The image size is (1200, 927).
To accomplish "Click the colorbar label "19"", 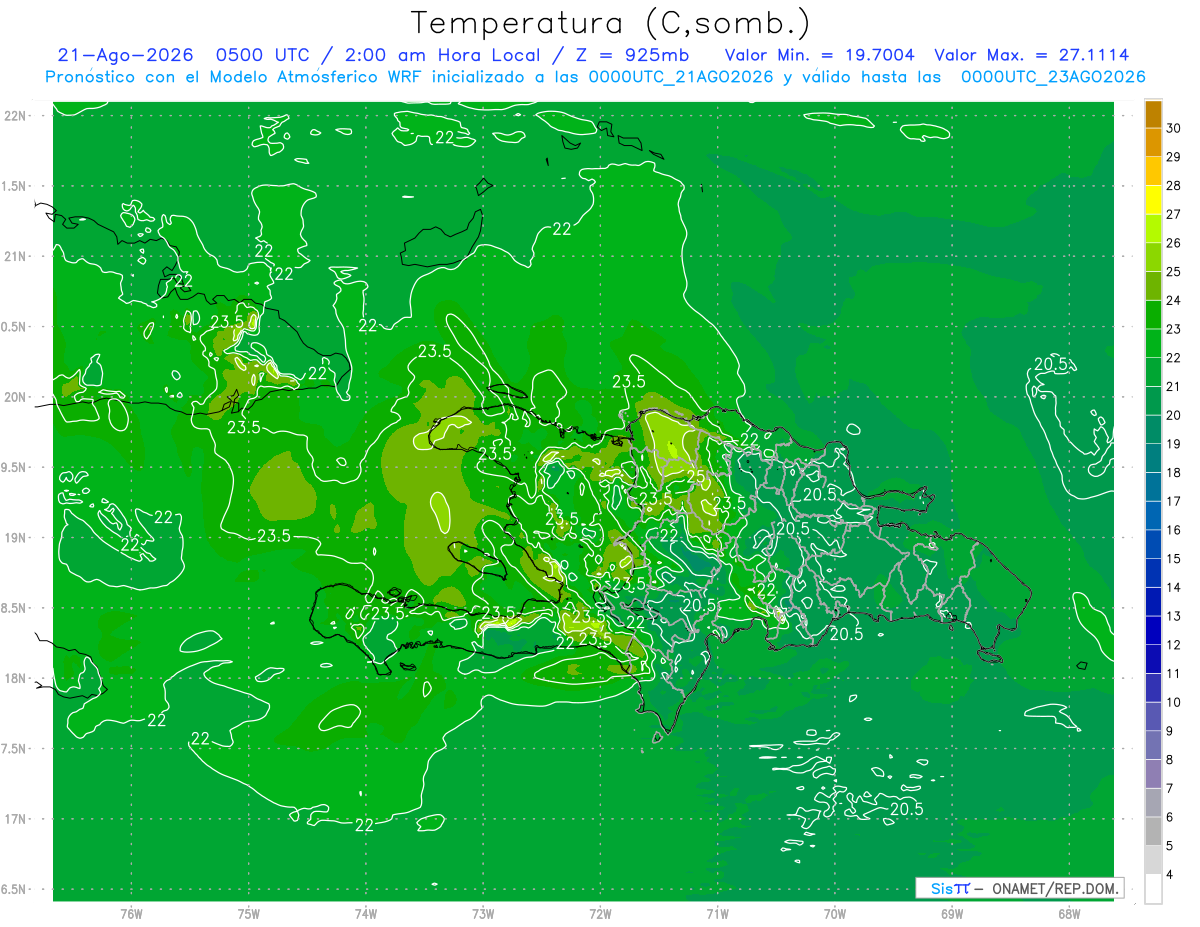I will point(1174,444).
